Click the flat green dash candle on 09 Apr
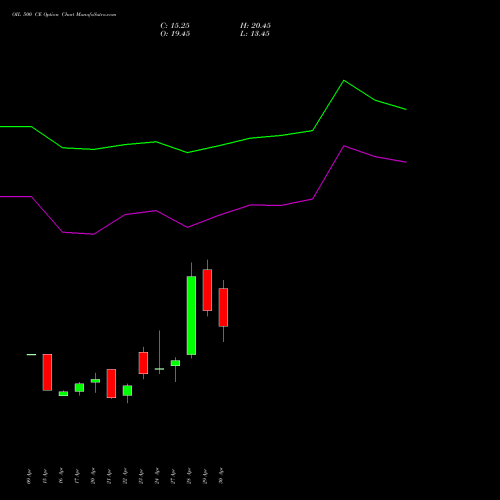500x500 pixels. coord(31,355)
